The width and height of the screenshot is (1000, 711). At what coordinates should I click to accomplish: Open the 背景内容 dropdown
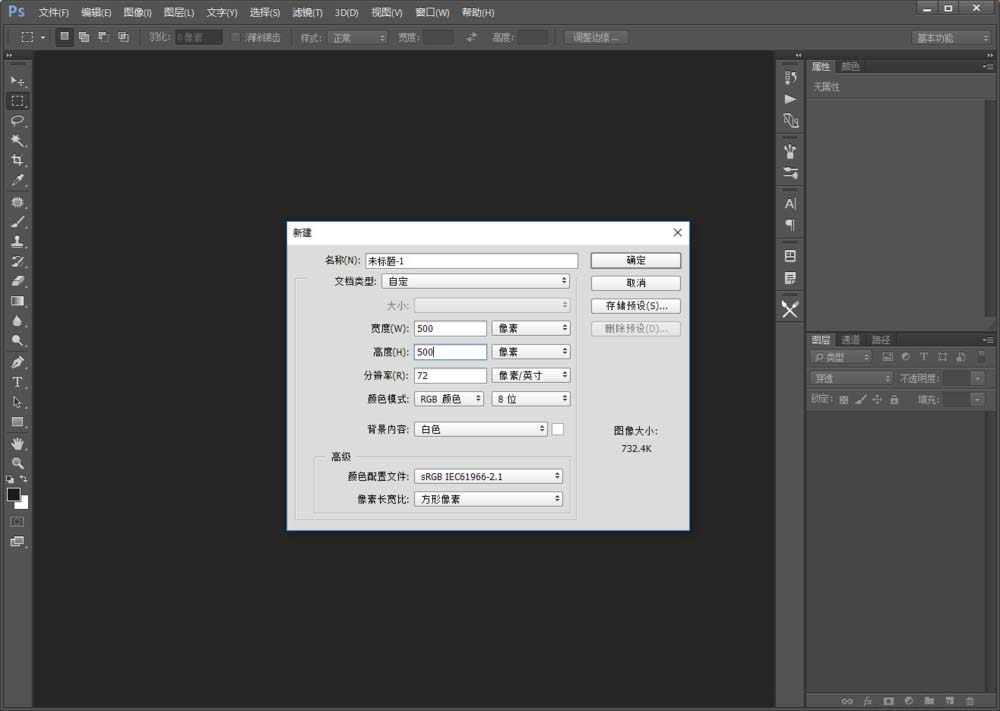[x=480, y=428]
